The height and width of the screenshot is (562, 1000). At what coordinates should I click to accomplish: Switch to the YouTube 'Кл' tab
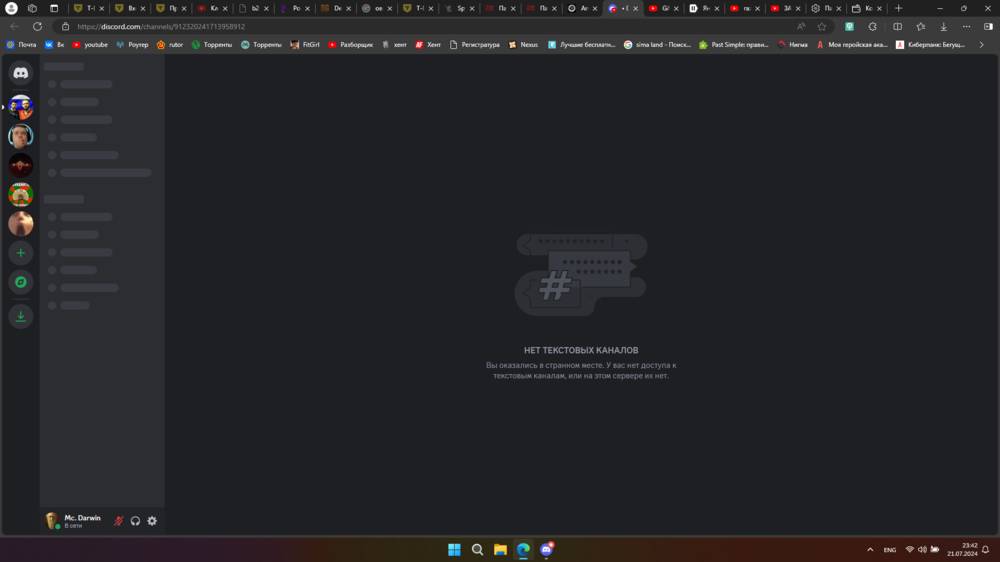212,8
